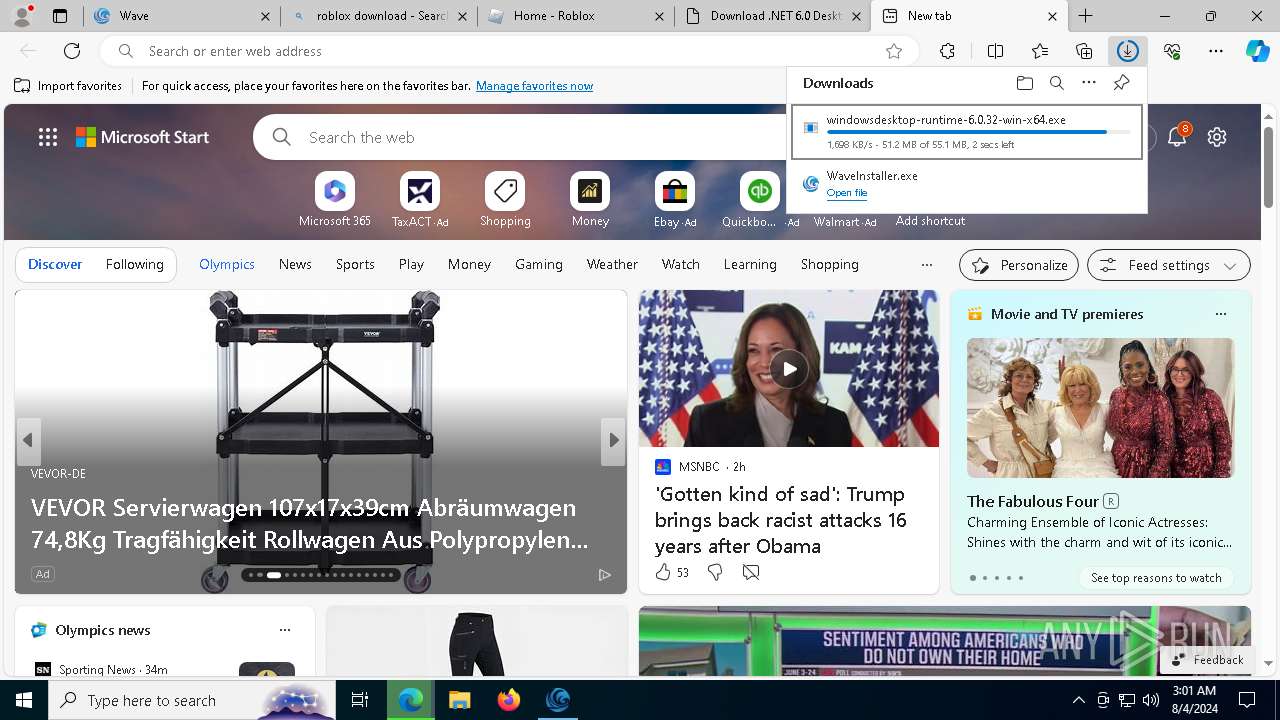This screenshot has width=1280, height=720.
Task: Dislike the Trump article
Action: (715, 572)
